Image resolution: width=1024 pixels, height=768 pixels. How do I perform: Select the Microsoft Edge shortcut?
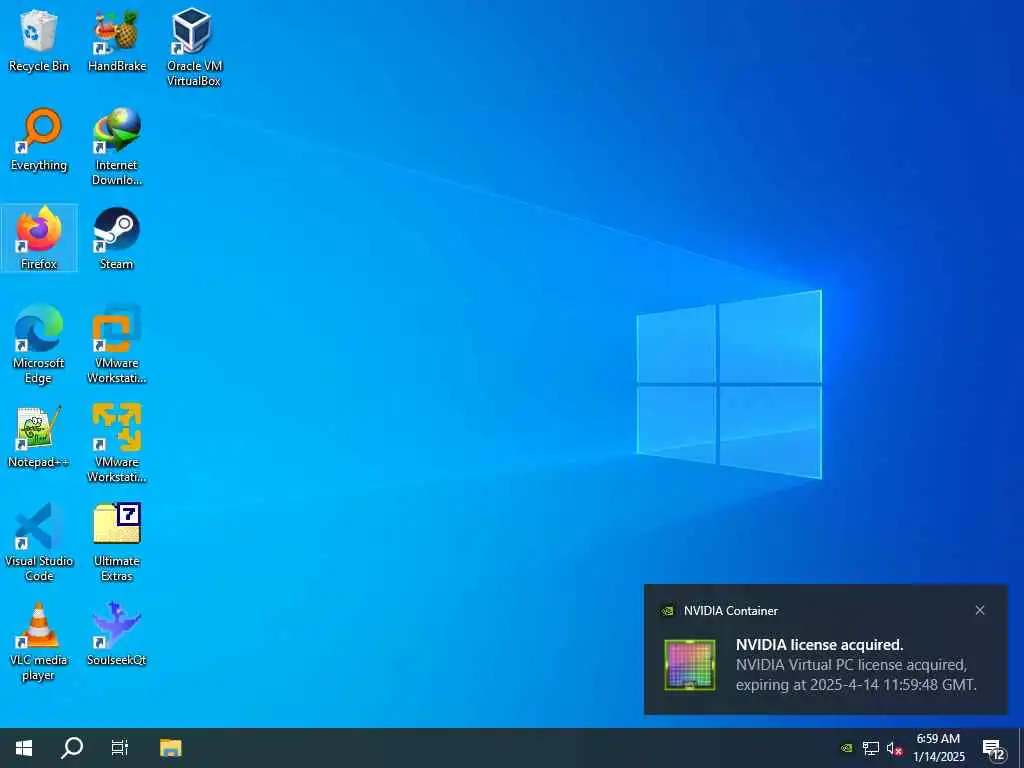(39, 344)
